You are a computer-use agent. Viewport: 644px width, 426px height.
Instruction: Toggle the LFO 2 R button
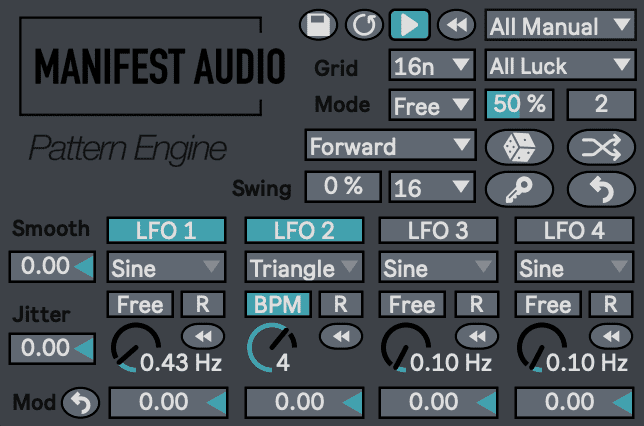[x=341, y=304]
